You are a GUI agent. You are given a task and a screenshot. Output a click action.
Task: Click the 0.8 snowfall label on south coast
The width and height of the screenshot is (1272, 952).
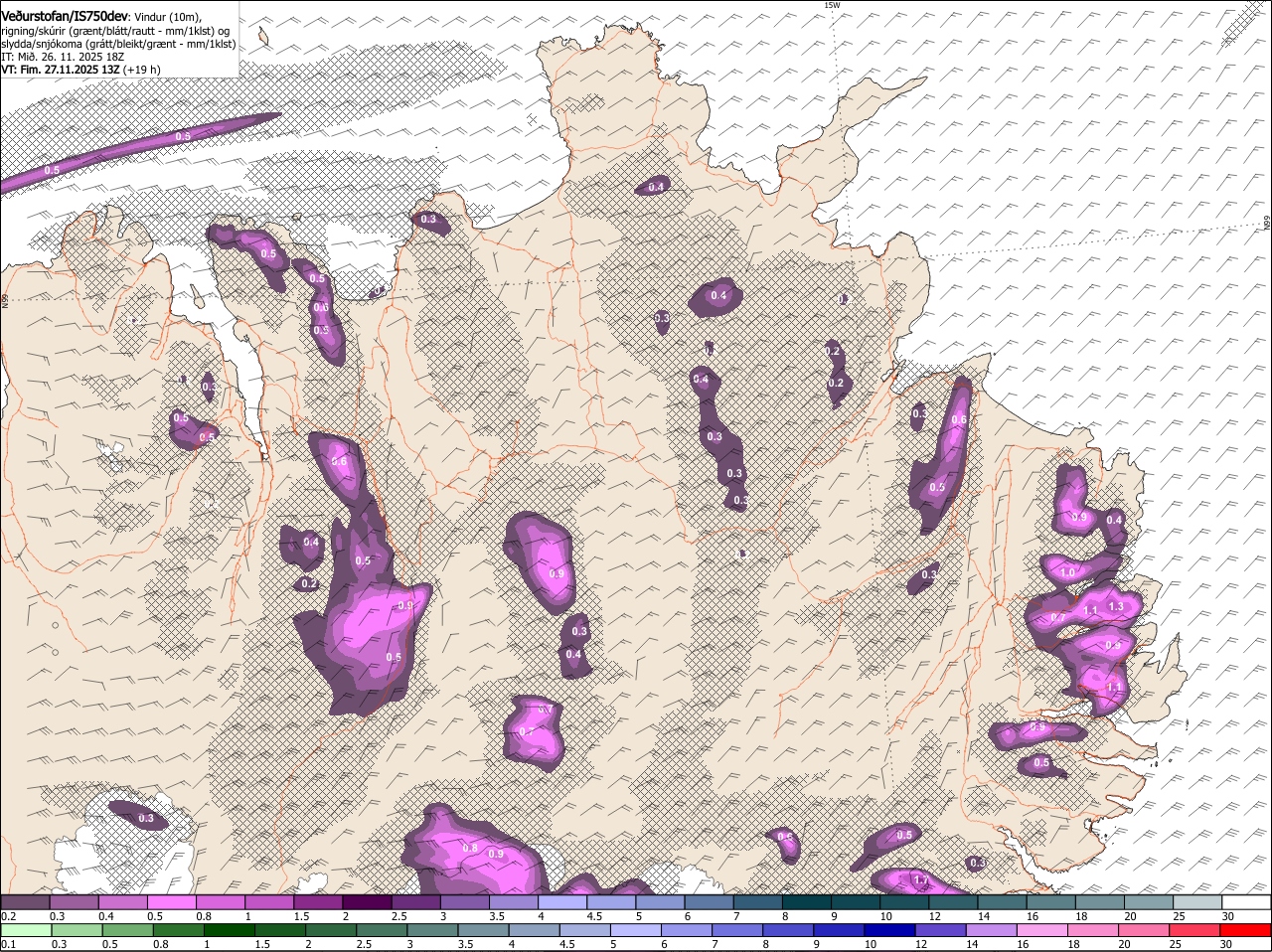(x=470, y=849)
